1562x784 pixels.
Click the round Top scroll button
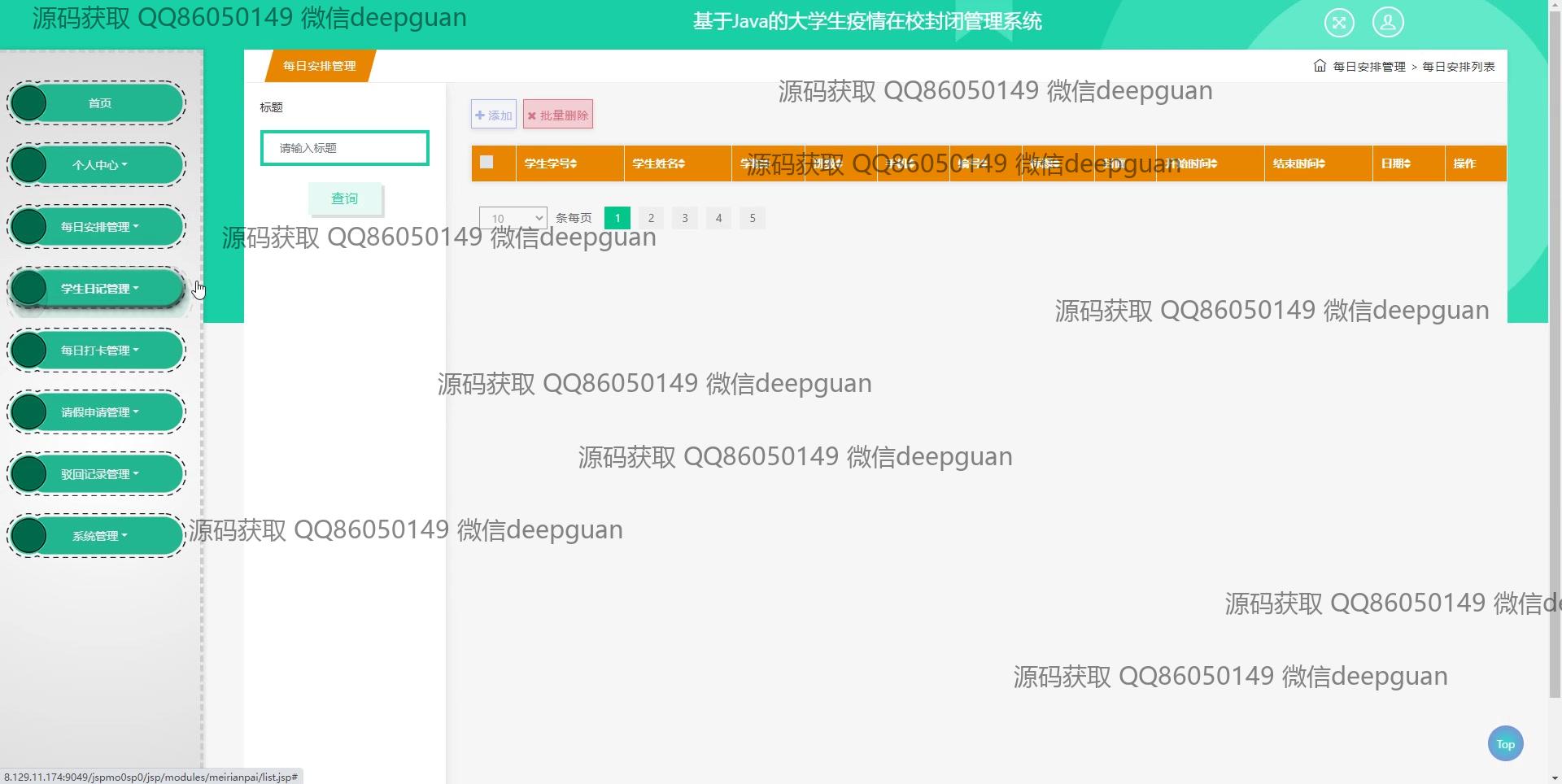1505,743
